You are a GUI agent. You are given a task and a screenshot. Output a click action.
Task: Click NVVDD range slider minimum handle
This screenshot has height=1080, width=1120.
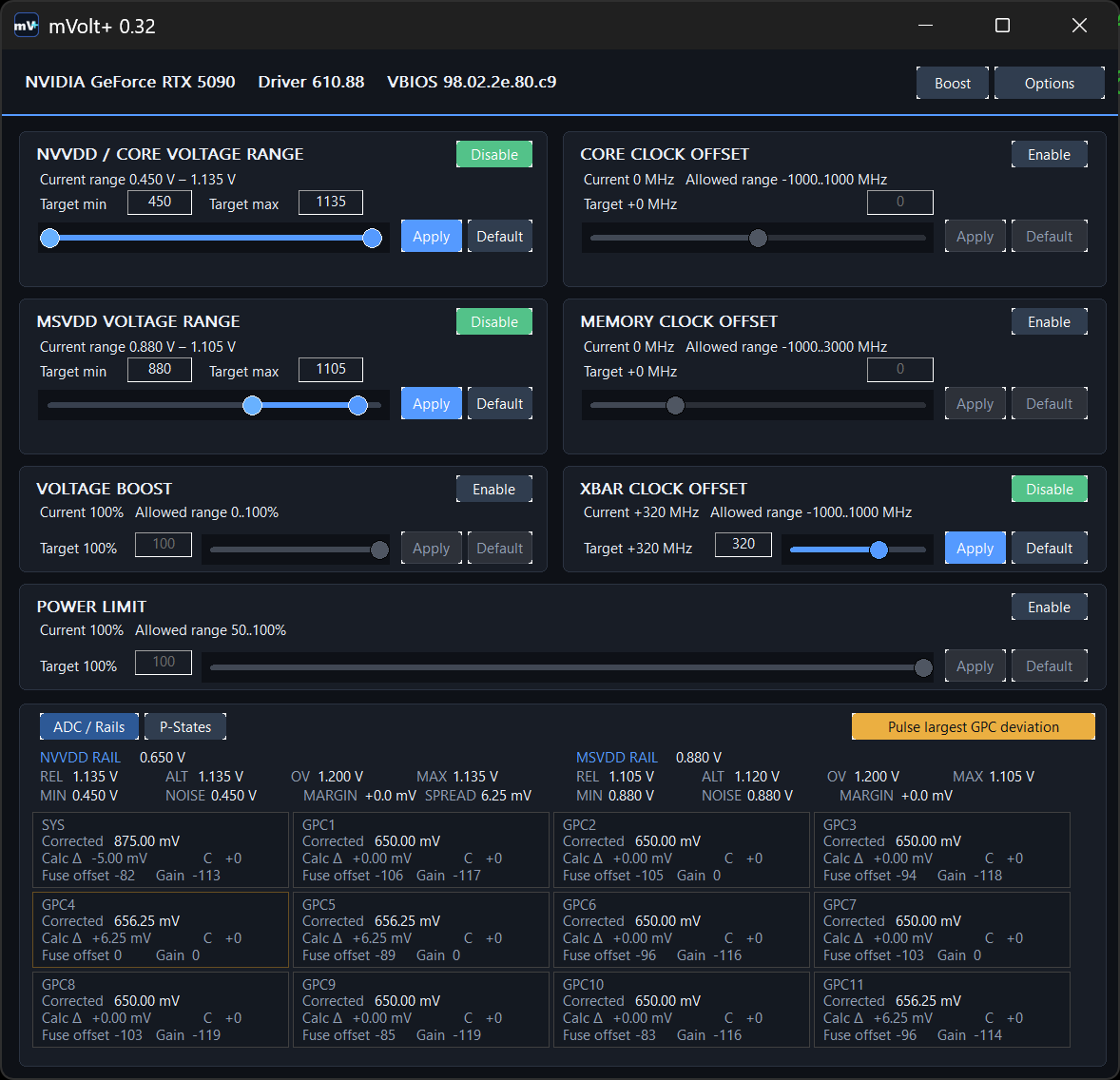click(x=50, y=238)
